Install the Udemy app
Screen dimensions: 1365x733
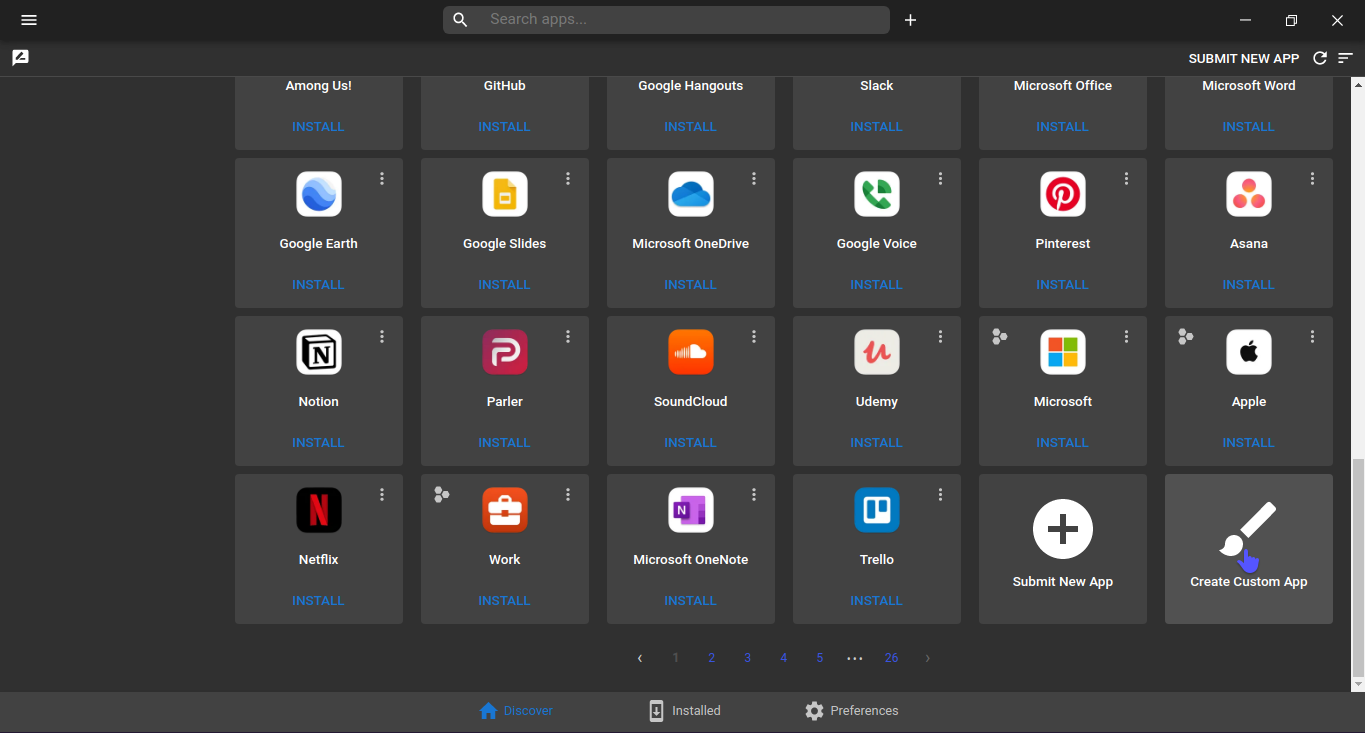pyautogui.click(x=876, y=443)
